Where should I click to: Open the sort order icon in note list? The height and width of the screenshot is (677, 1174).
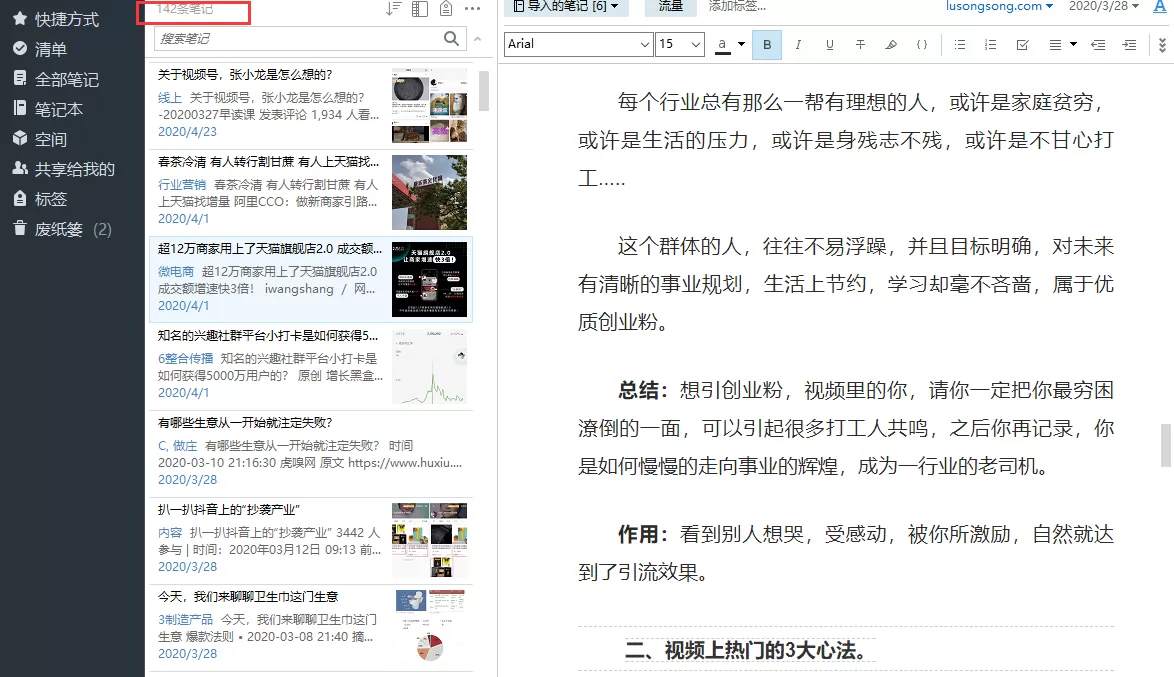(394, 9)
